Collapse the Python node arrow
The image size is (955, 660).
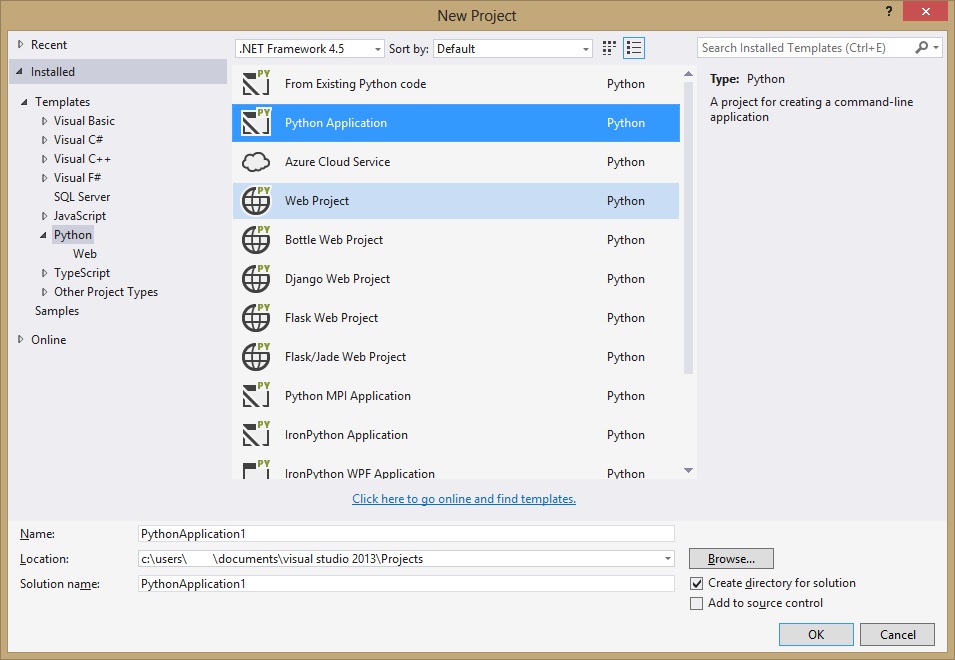[x=43, y=235]
